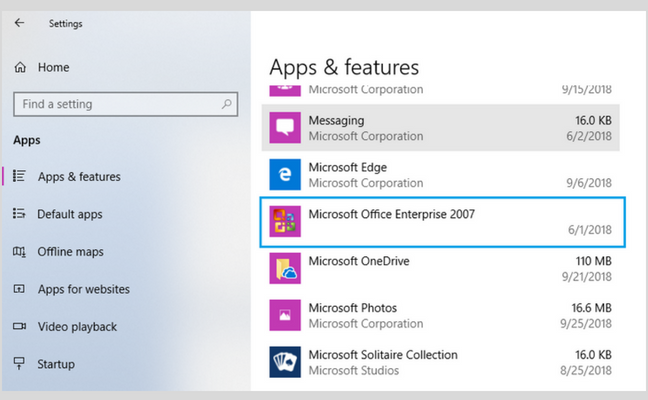
Task: Click the 9/21/2018 OneDrive install date
Action: click(586, 277)
